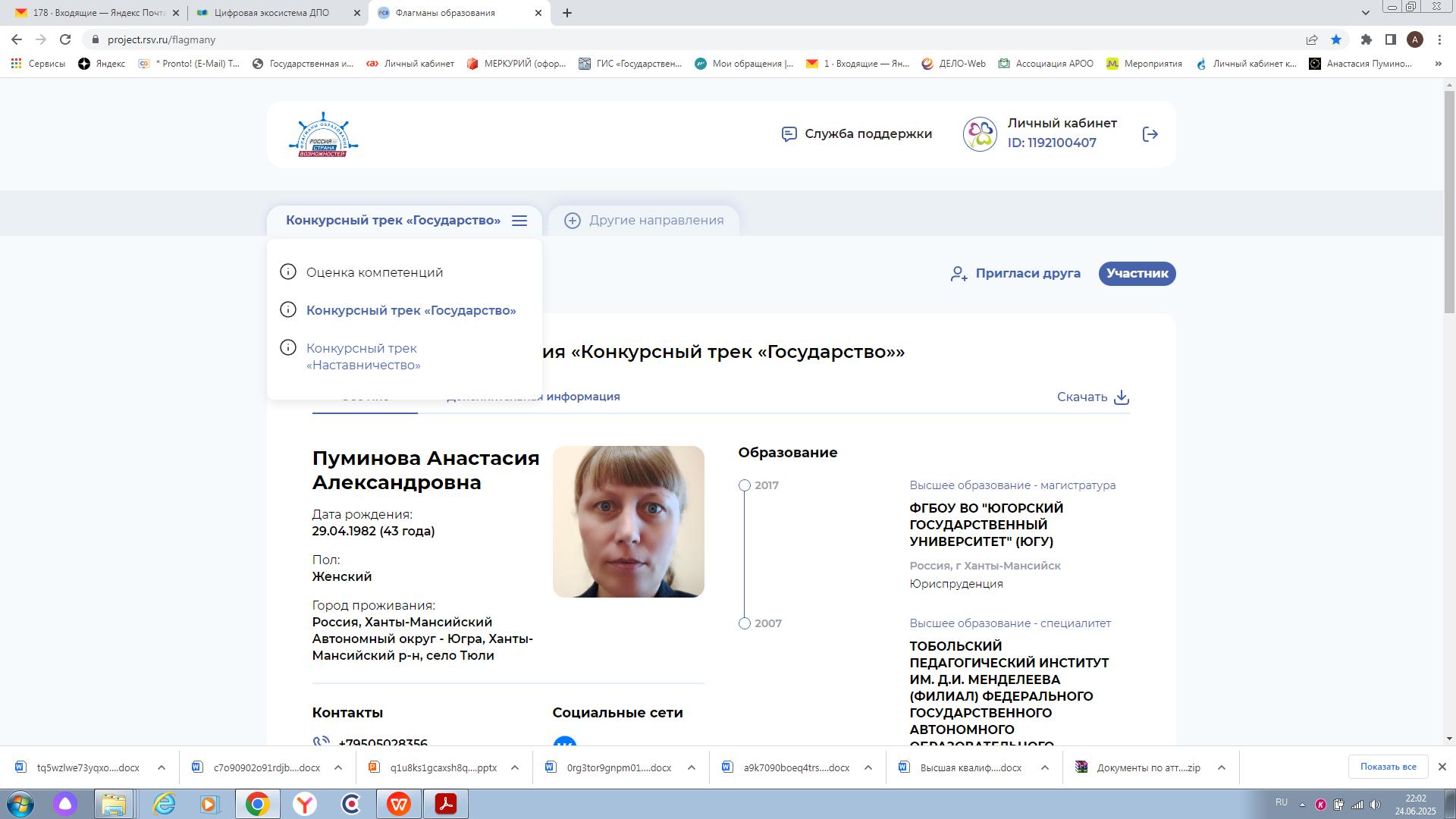Expand more bookmarks chevron

coord(1438,64)
